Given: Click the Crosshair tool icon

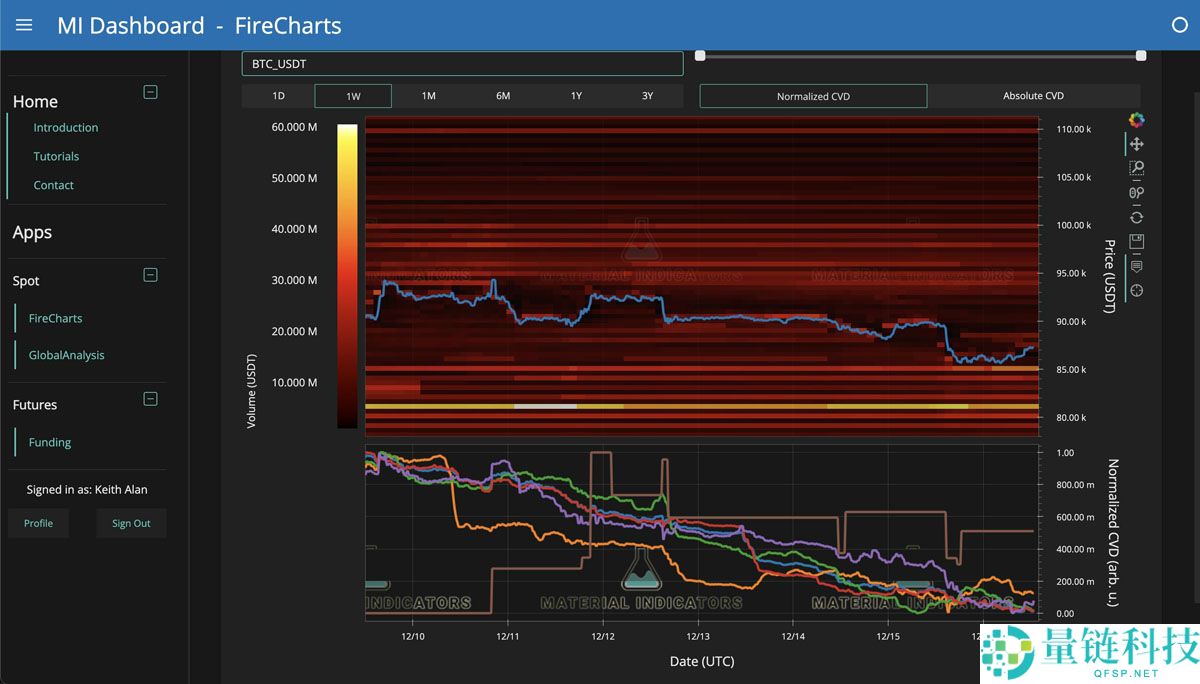Looking at the screenshot, I should pyautogui.click(x=1136, y=291).
